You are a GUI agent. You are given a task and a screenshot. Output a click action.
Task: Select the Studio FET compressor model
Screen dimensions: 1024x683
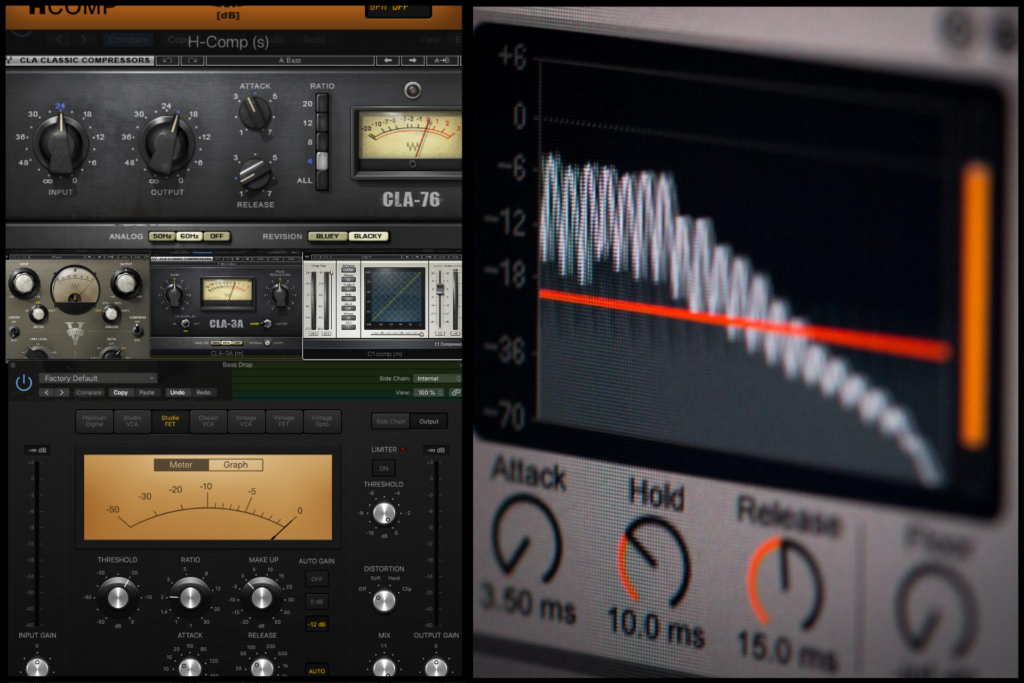point(170,421)
